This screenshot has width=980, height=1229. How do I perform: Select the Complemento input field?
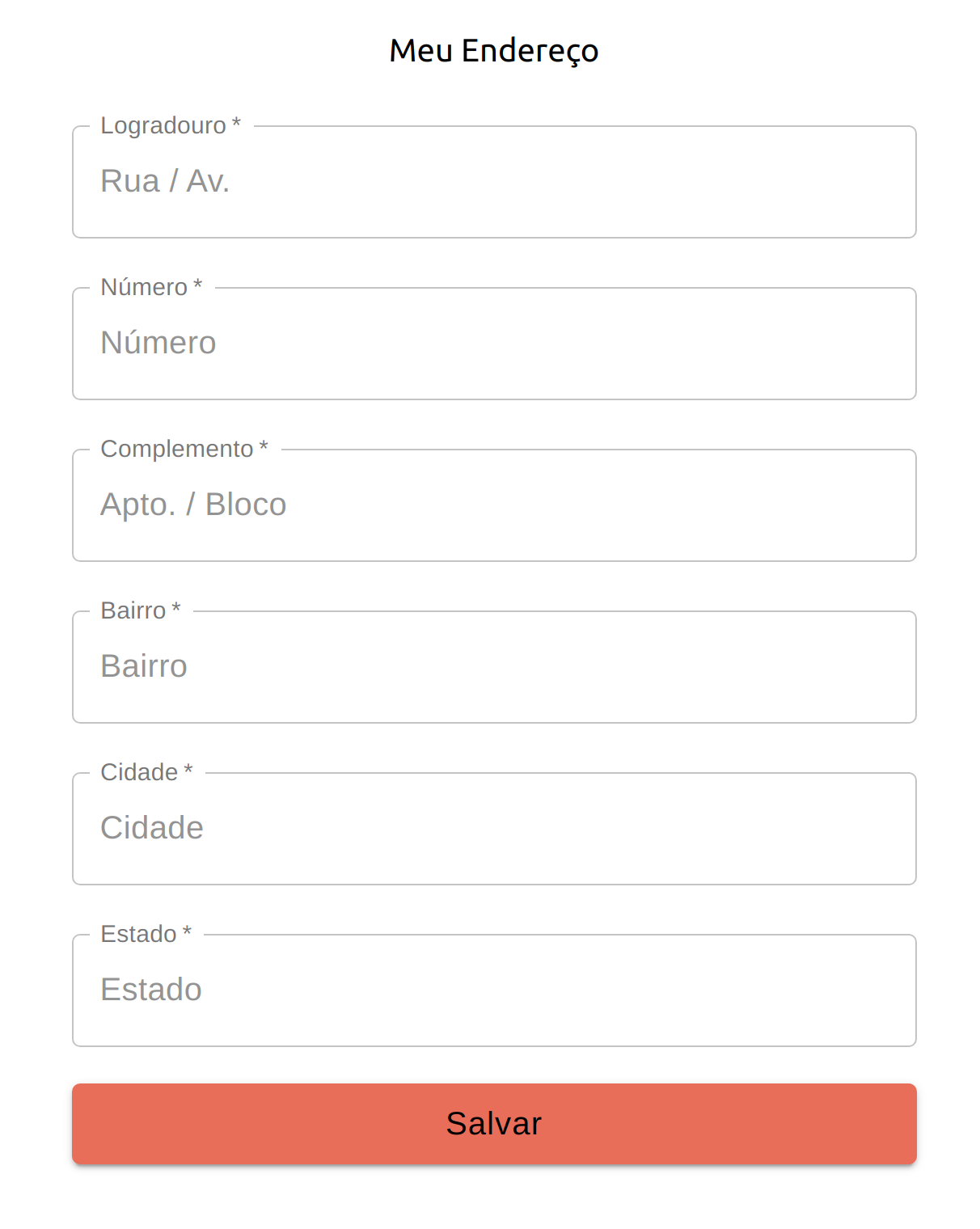[493, 505]
